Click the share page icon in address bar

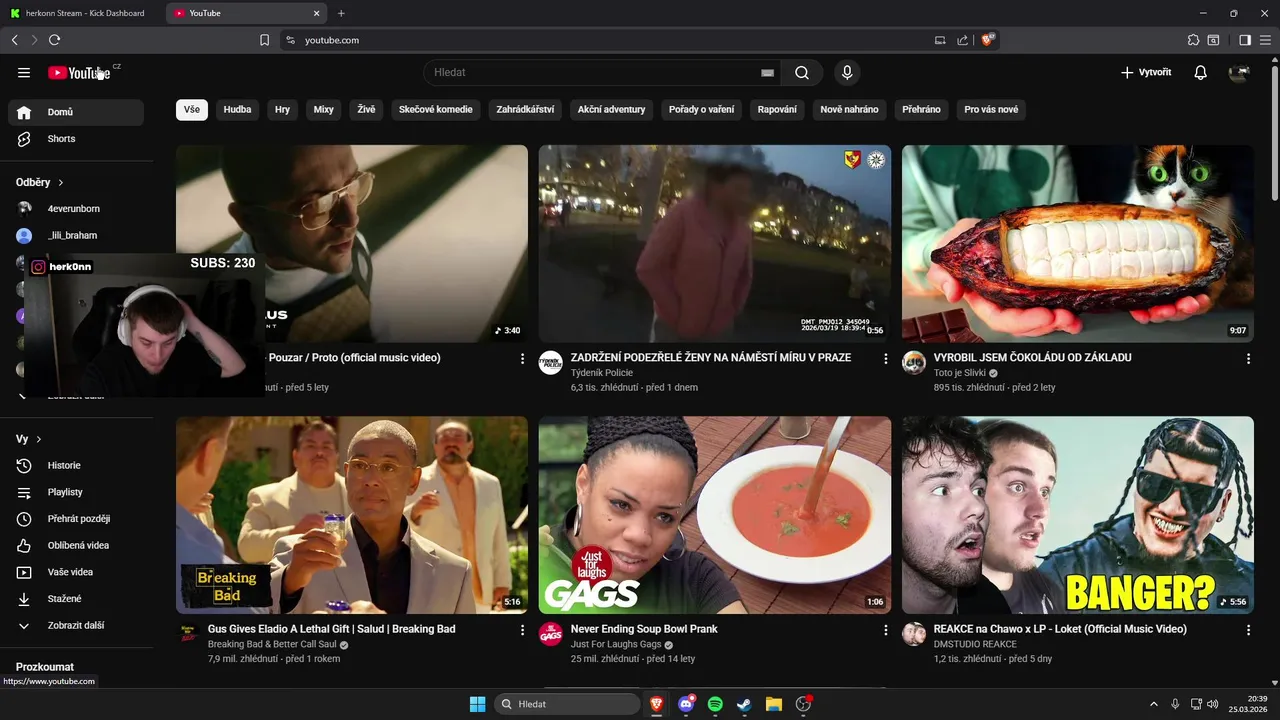point(962,40)
